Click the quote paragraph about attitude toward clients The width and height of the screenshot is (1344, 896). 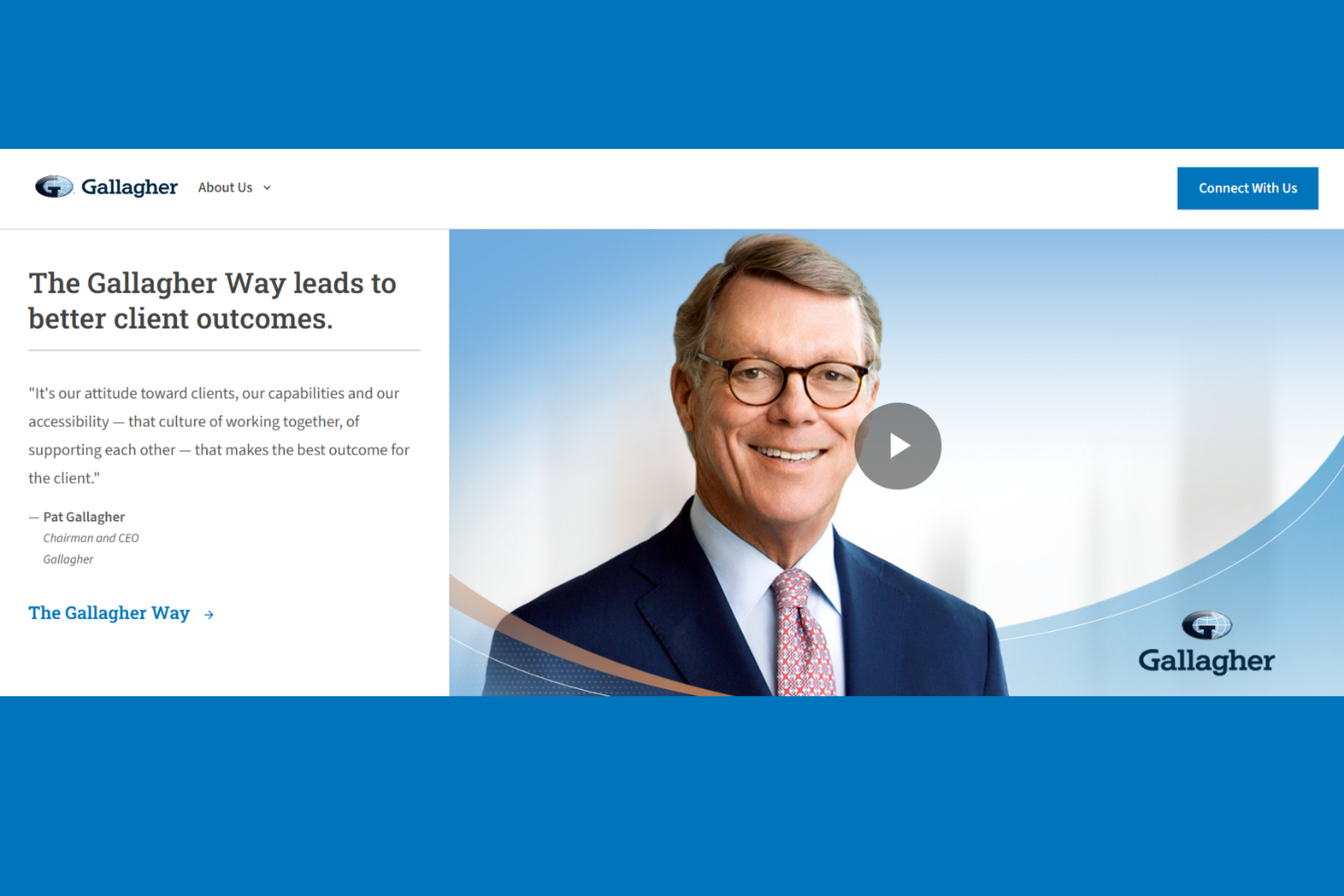219,436
